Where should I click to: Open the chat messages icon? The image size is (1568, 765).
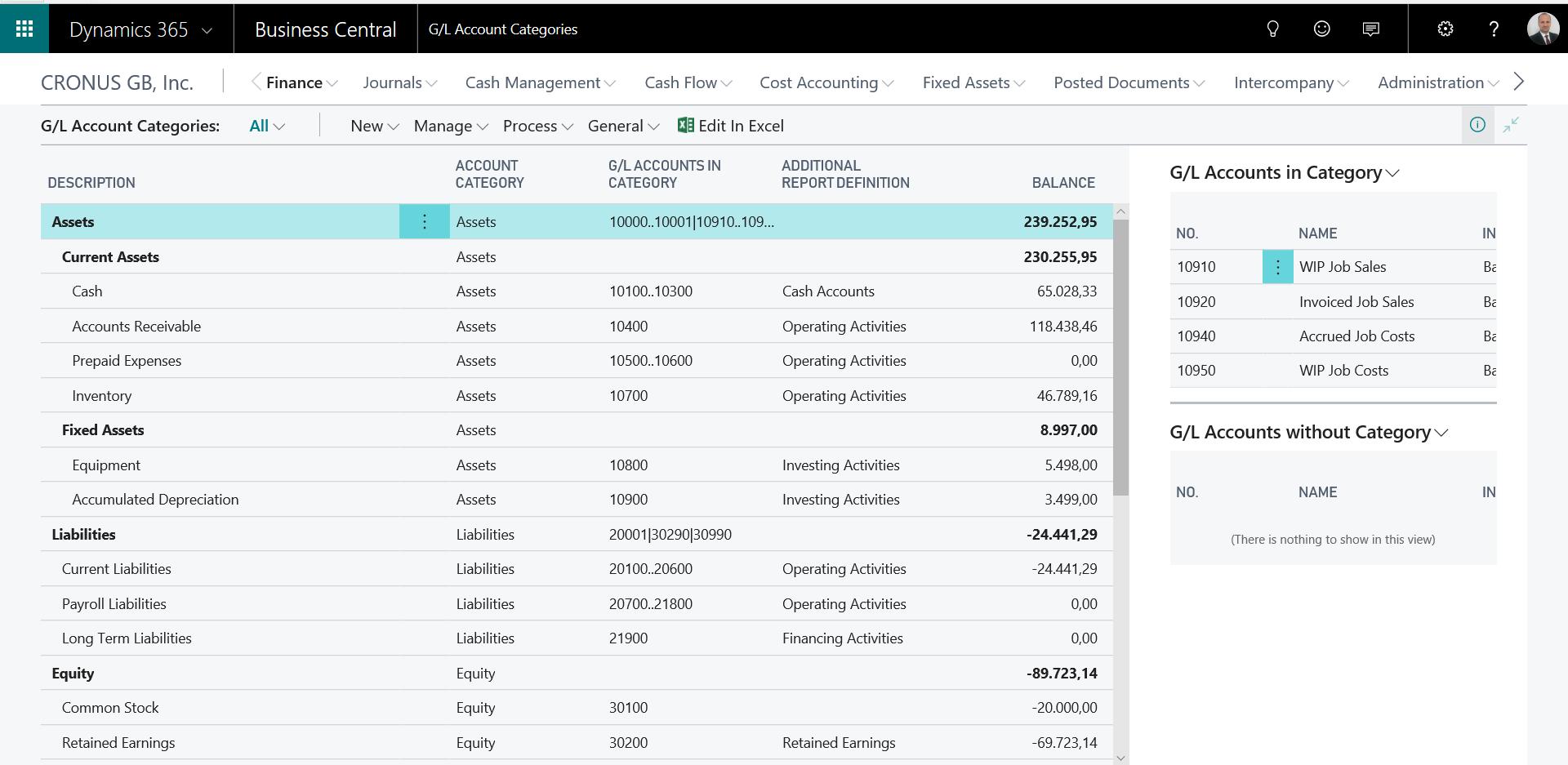click(1371, 29)
